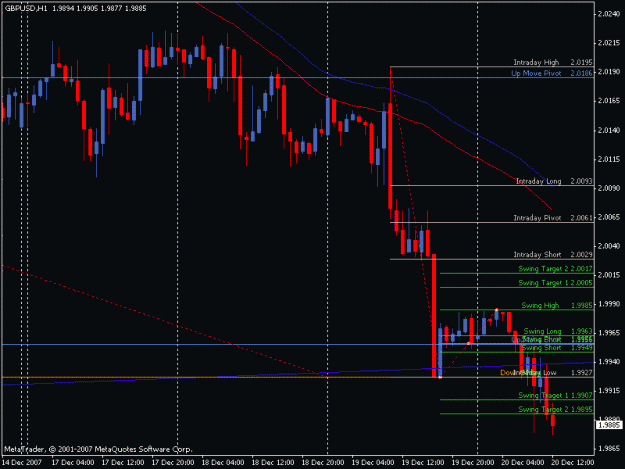Click the 1.9865 price axis value
Viewport: 625px width, 469px height.
pyautogui.click(x=609, y=449)
